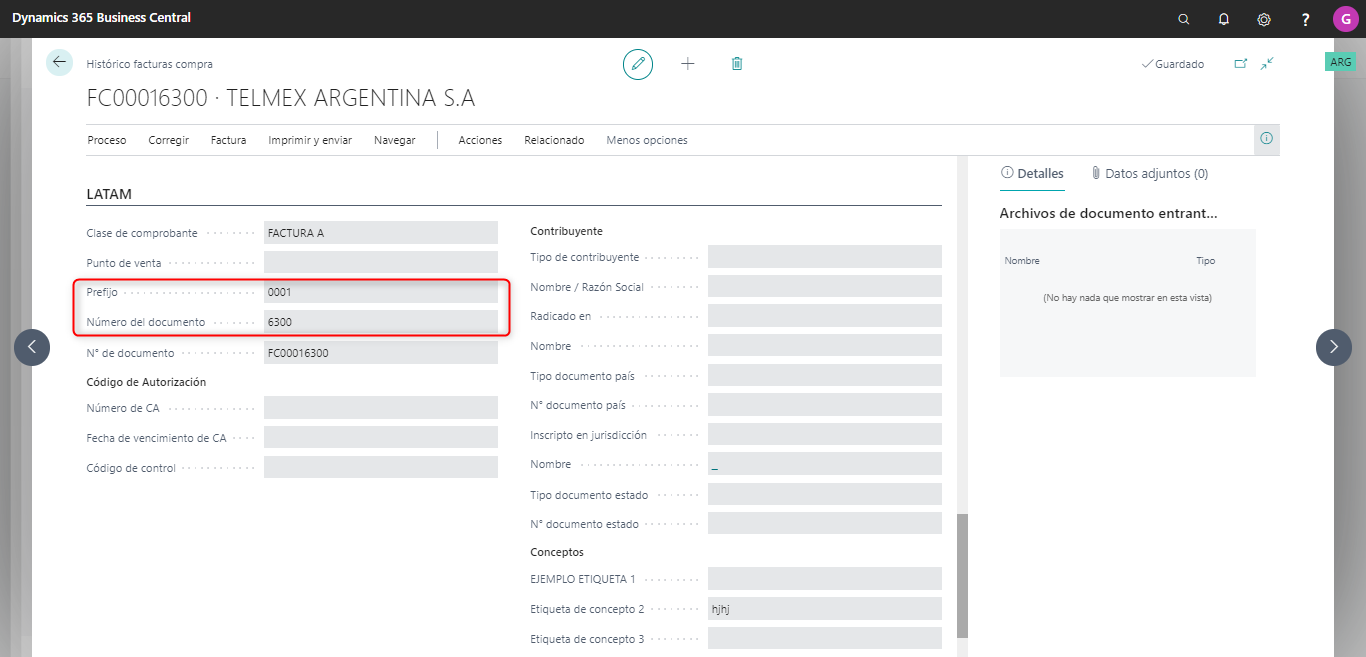Open the notifications bell
The width and height of the screenshot is (1366, 657).
tap(1224, 19)
